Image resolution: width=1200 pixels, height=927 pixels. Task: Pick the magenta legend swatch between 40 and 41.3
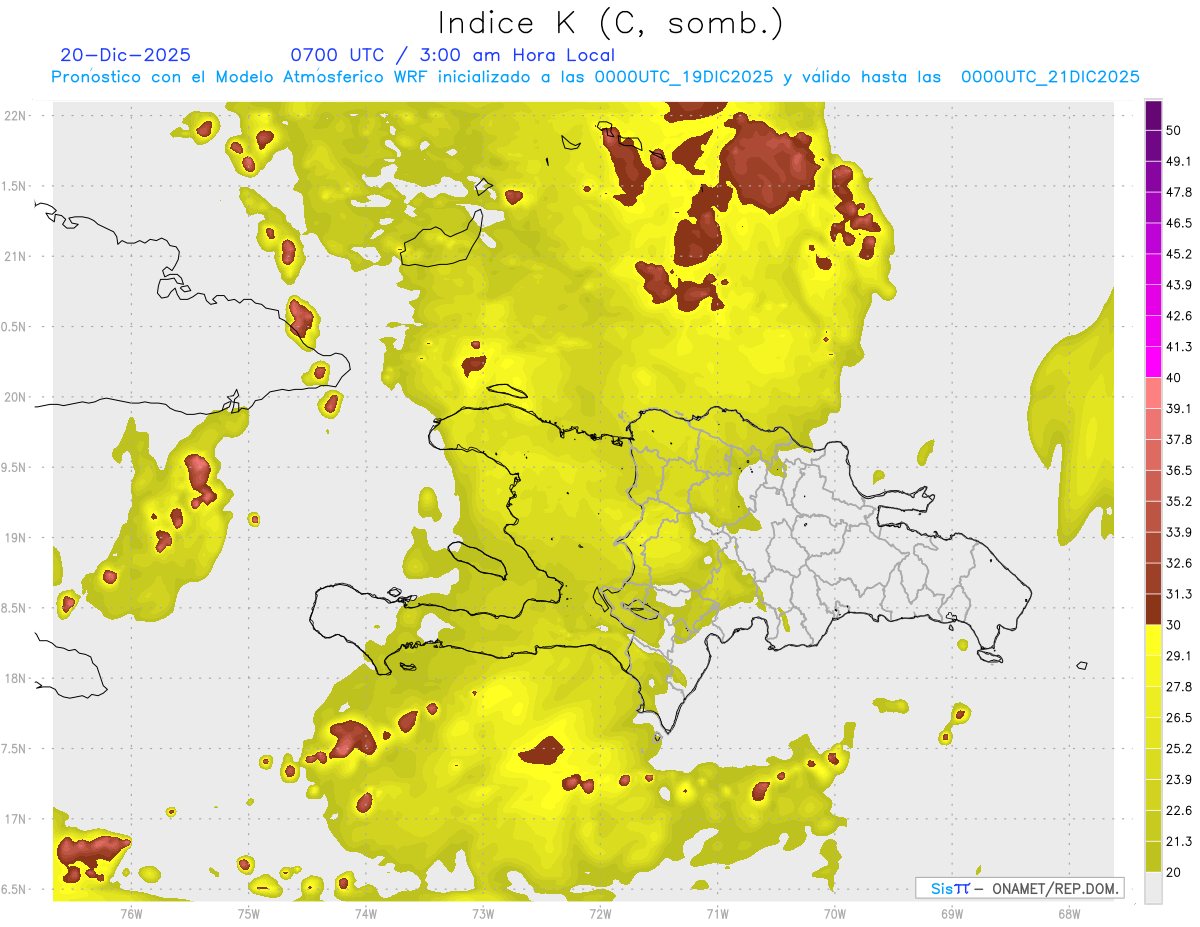coord(1154,362)
